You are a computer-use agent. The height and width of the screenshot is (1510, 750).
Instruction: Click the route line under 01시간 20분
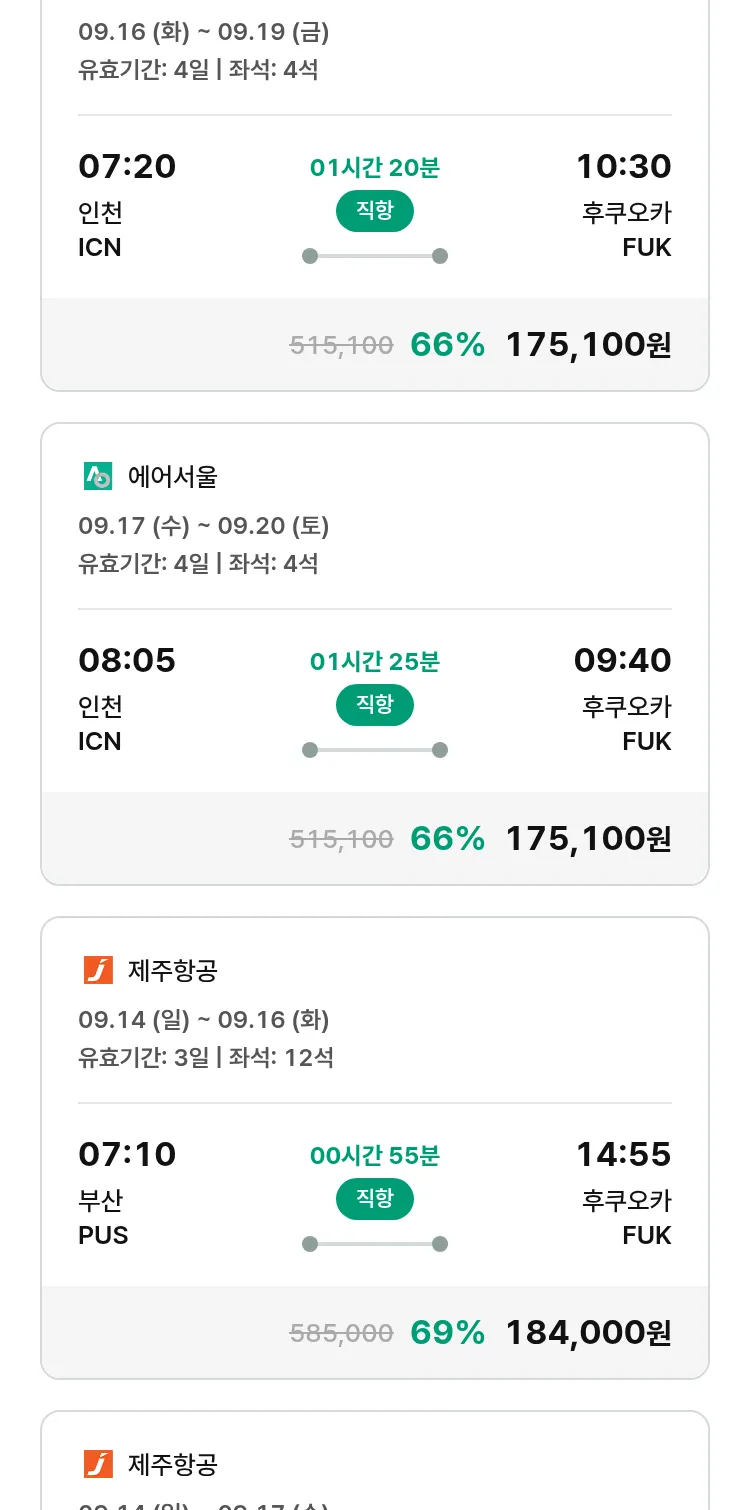pyautogui.click(x=374, y=256)
